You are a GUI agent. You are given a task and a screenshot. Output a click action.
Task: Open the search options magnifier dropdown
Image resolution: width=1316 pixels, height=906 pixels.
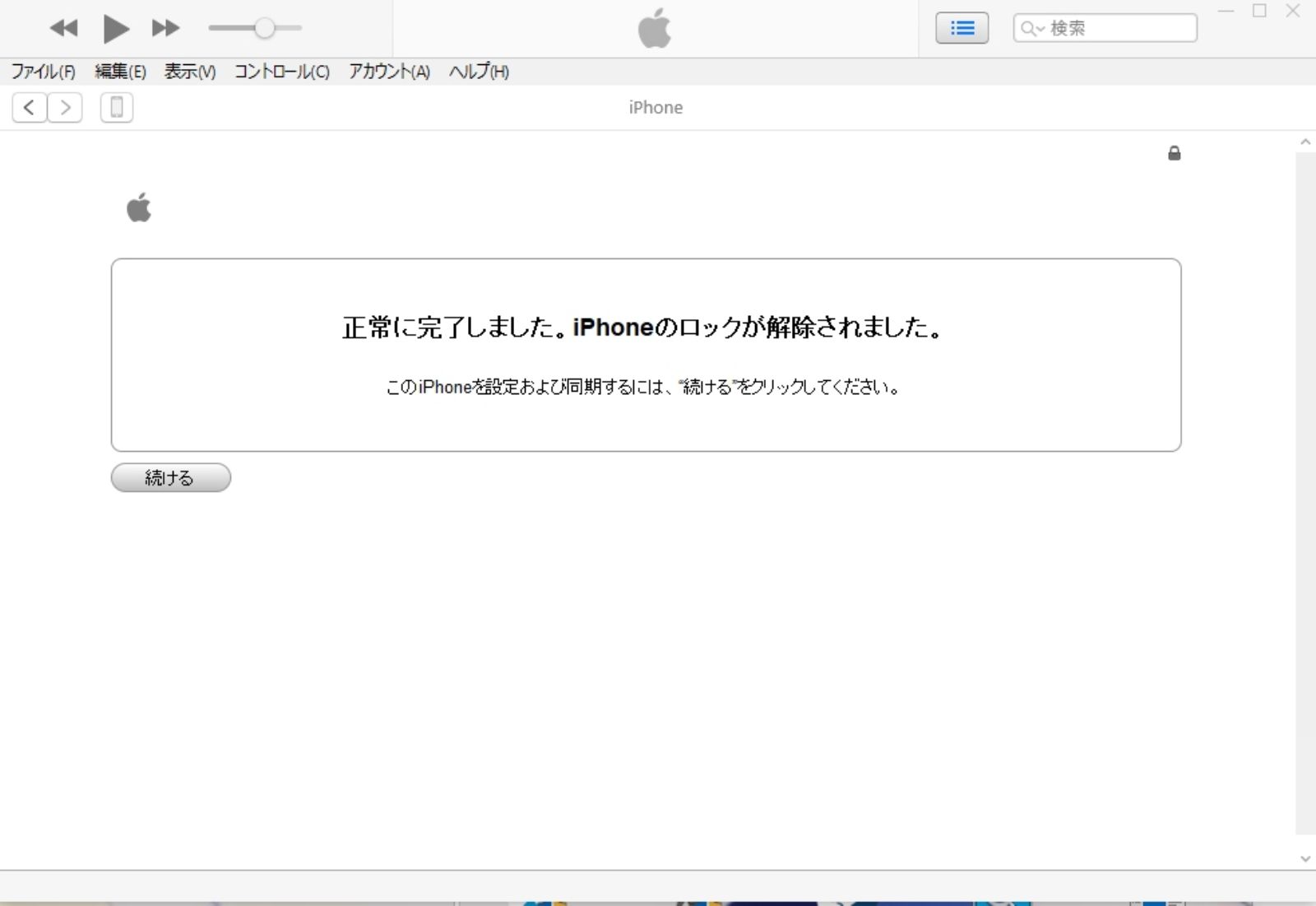pyautogui.click(x=1031, y=29)
